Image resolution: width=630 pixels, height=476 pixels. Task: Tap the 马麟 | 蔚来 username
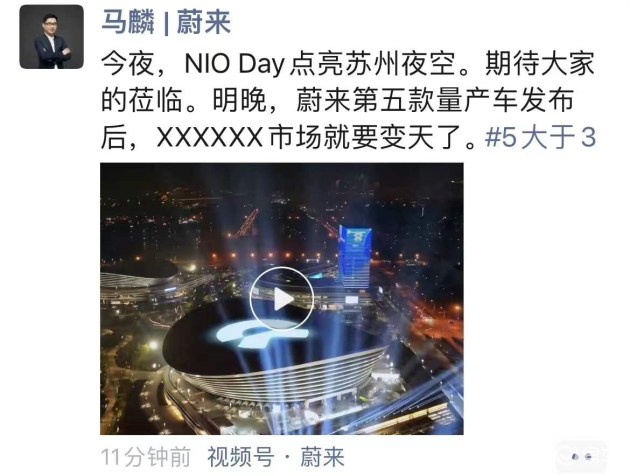(x=166, y=22)
